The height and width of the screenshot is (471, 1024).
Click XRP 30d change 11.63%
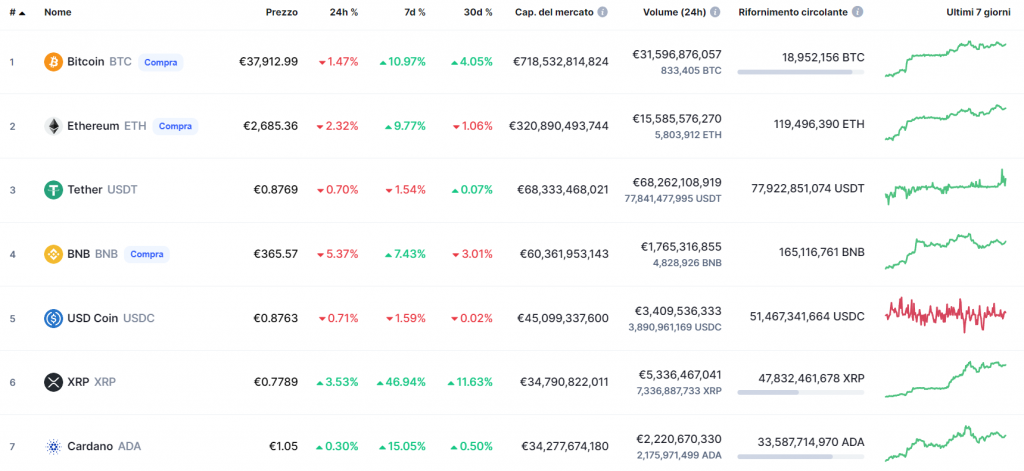click(470, 382)
